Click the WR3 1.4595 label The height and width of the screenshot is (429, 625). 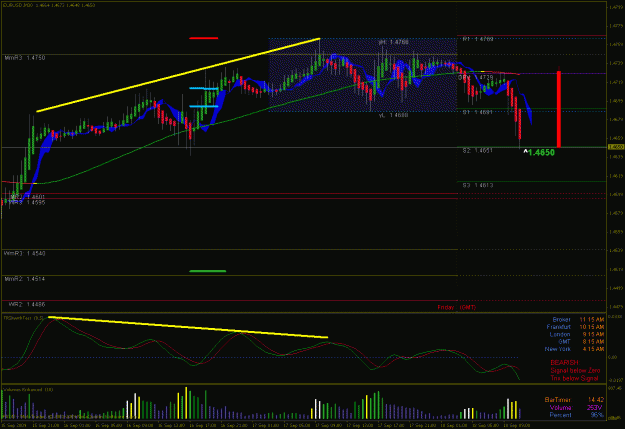[x=27, y=203]
